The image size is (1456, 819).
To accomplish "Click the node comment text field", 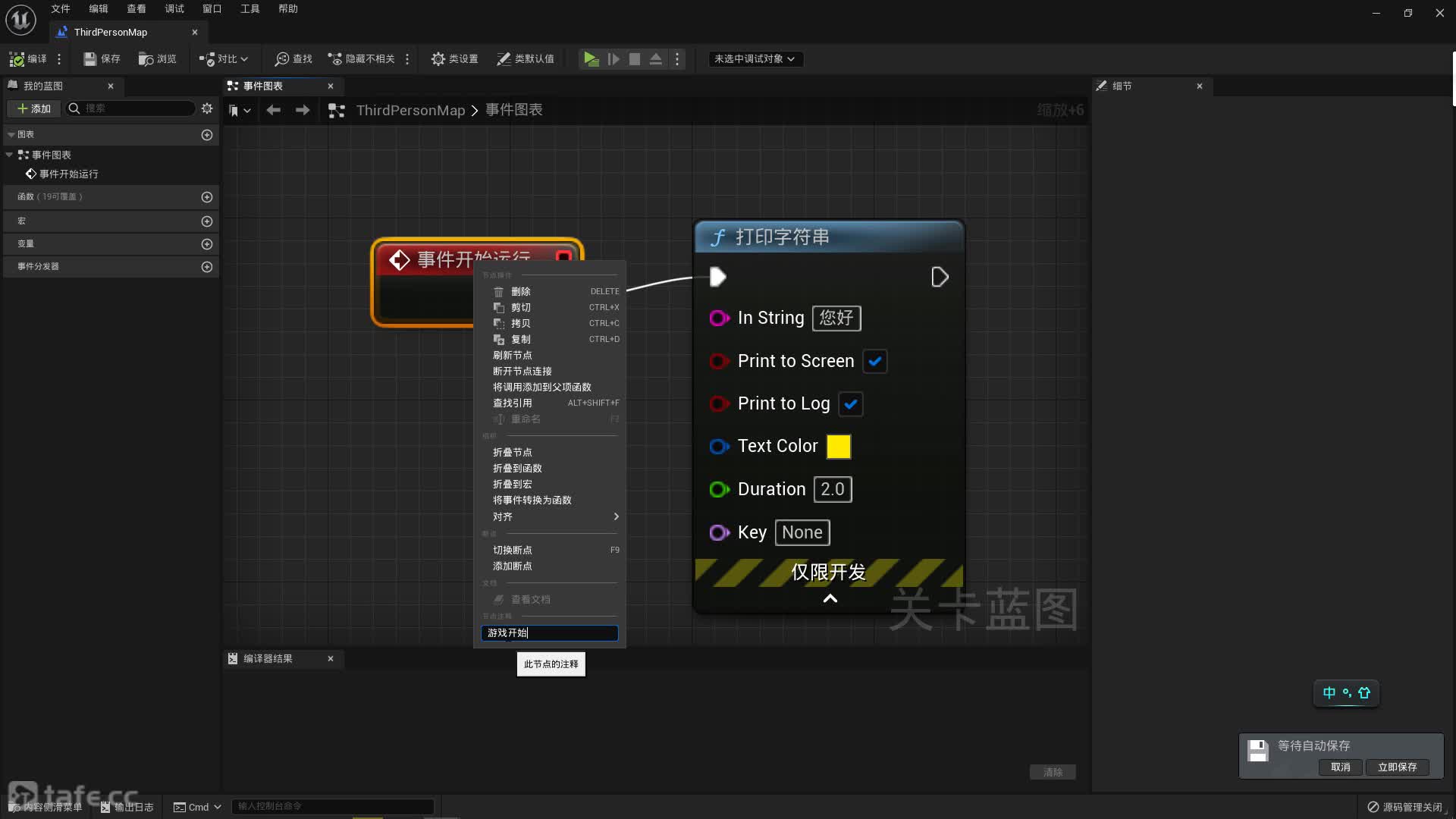I will point(550,632).
